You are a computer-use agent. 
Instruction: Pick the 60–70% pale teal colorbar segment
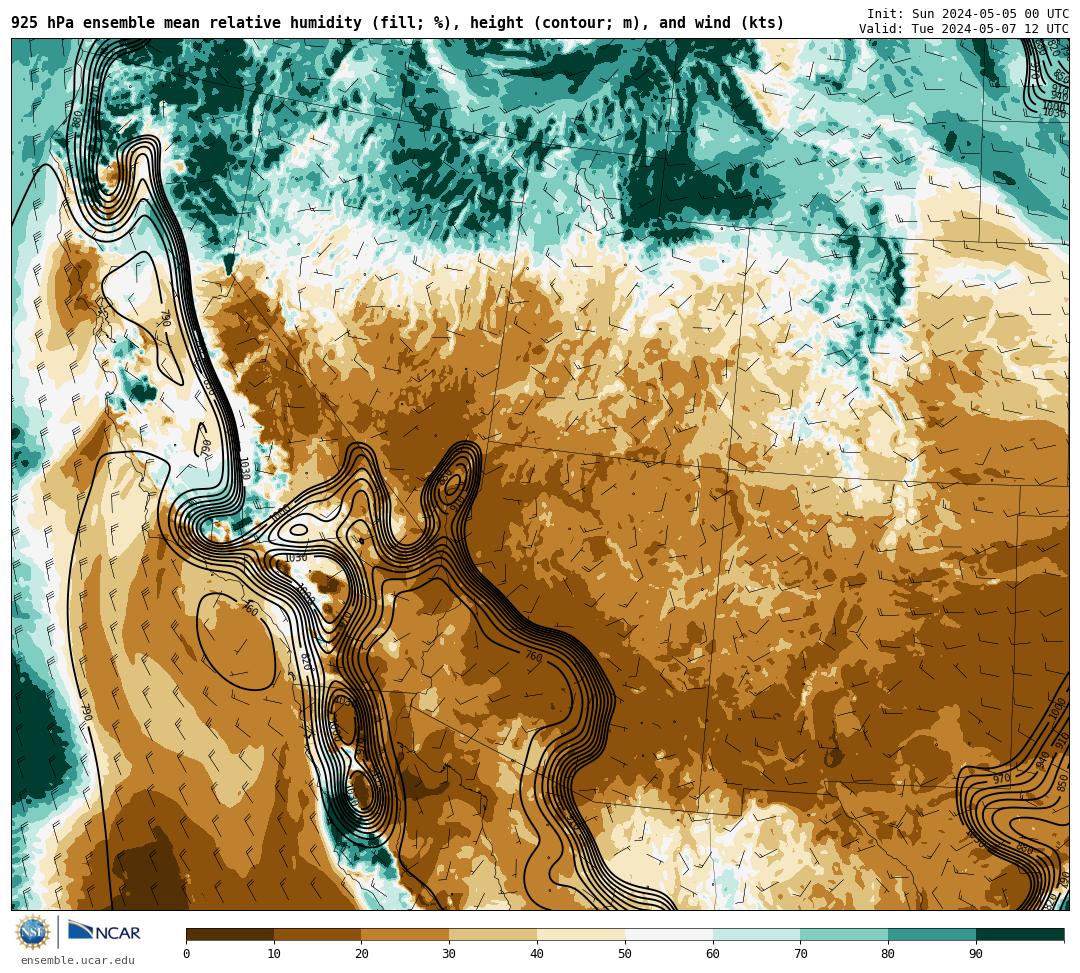click(757, 934)
